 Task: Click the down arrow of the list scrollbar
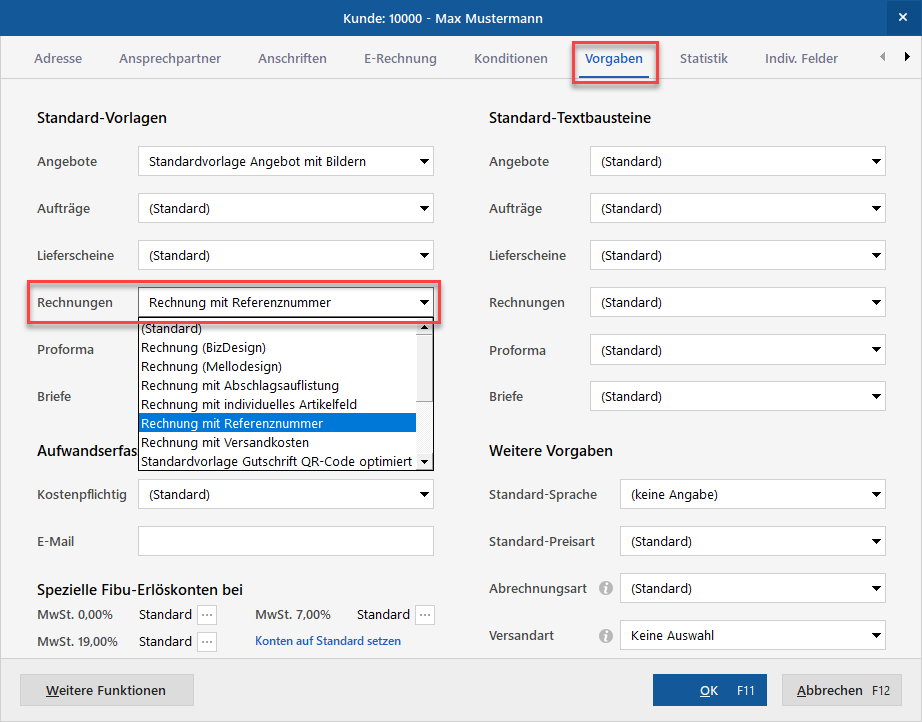click(x=425, y=462)
